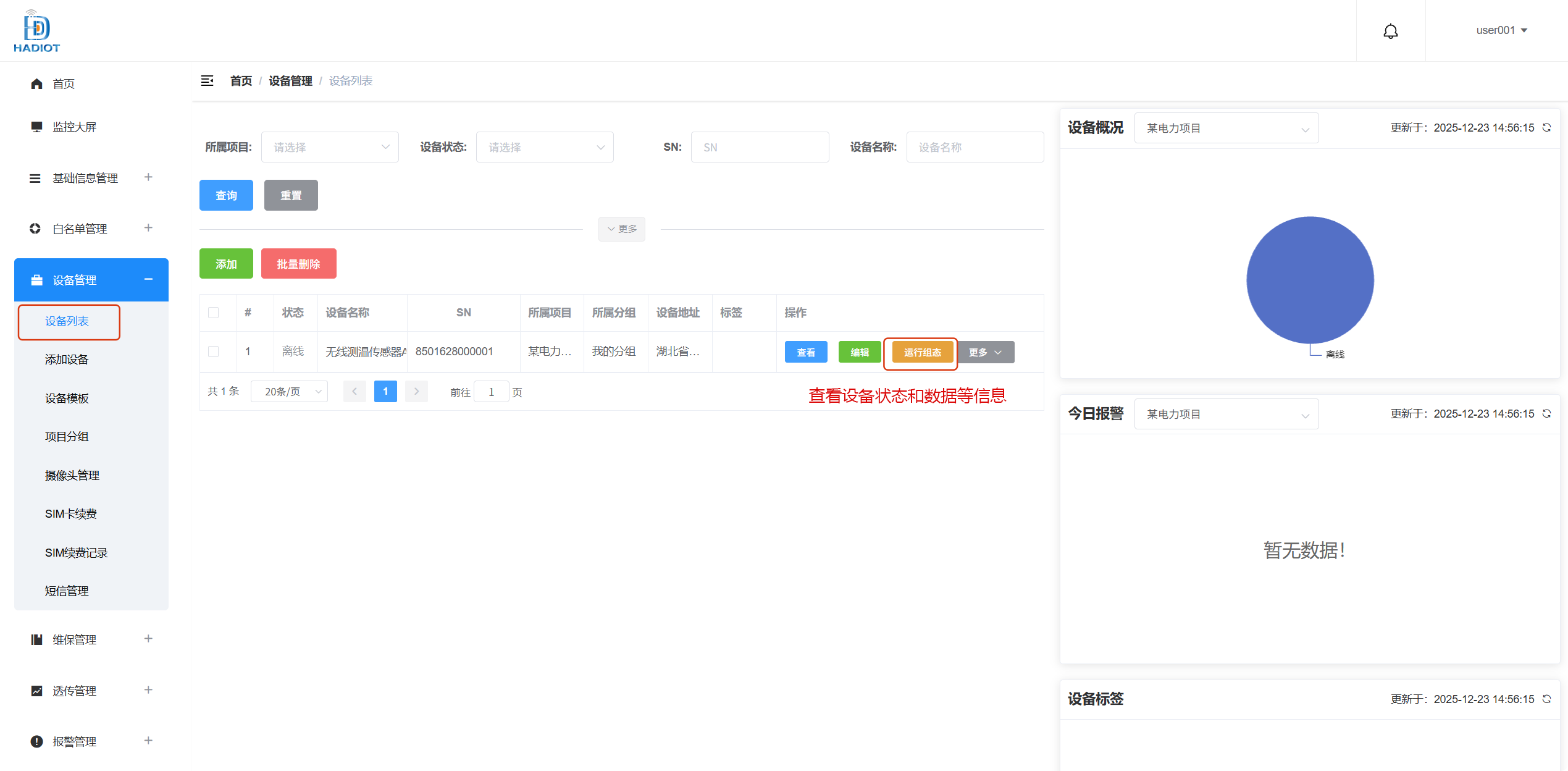Screen dimensions: 1568x771
Task: Open the 20条/页 page size dropdown
Action: click(x=289, y=392)
